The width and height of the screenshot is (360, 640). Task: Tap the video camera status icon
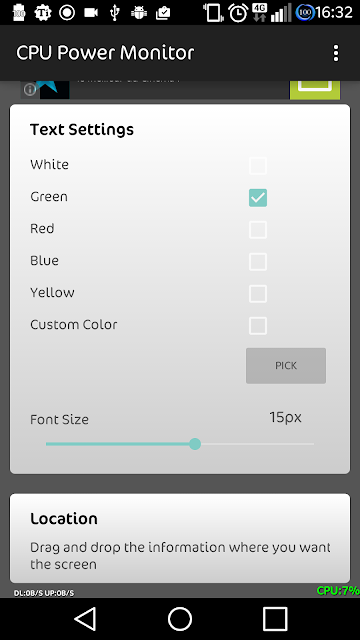[91, 13]
